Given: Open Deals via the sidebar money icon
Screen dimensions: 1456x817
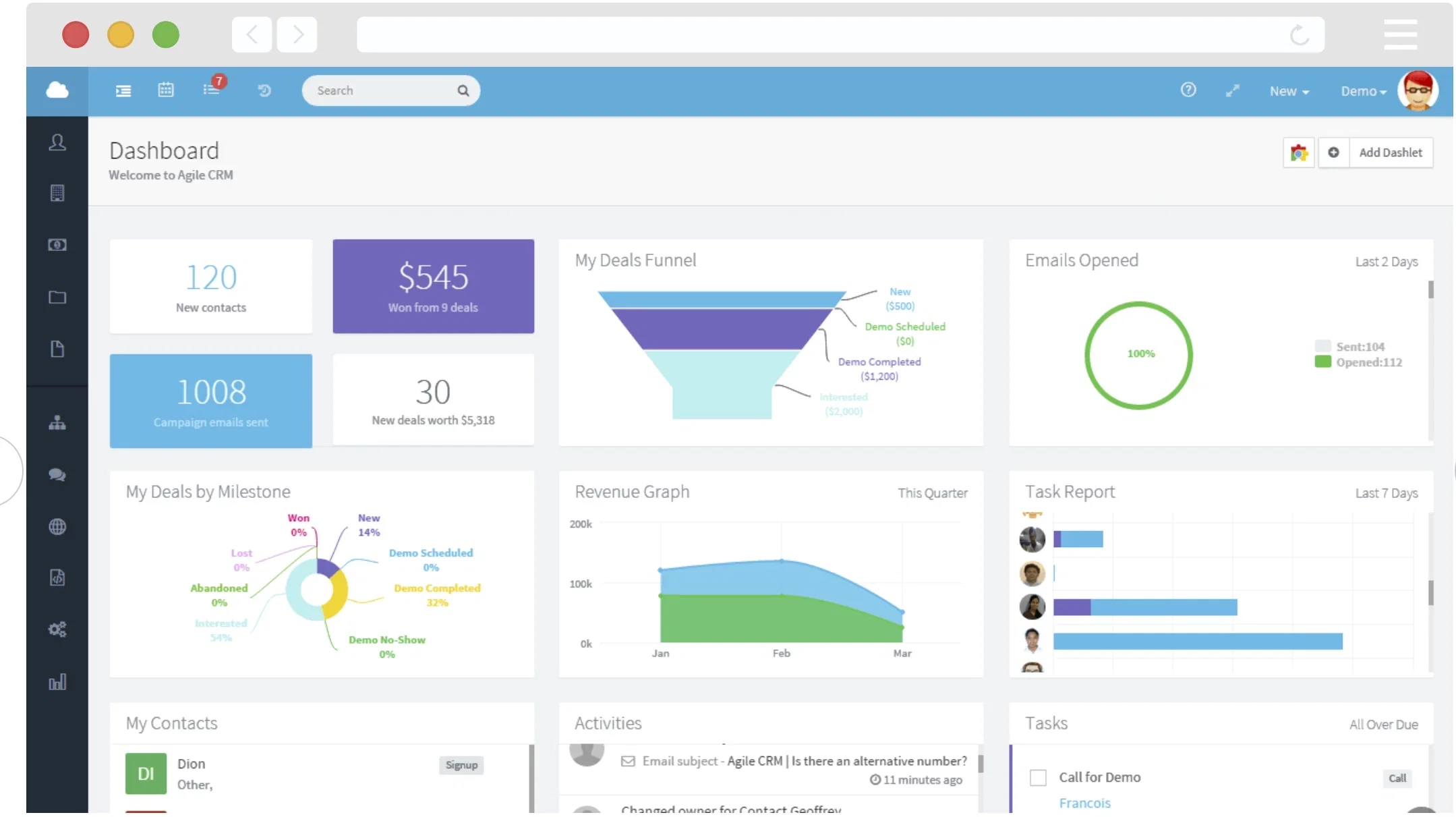Looking at the screenshot, I should (x=57, y=245).
